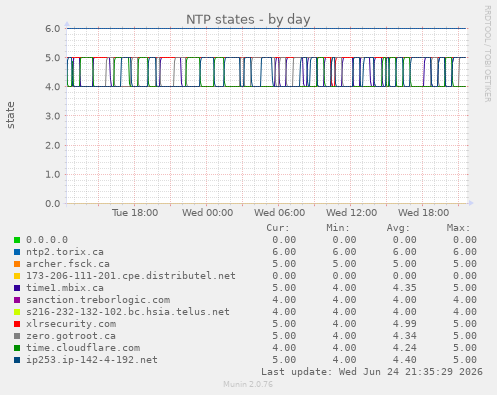Select the sanction.treborlogic.com legend label
The image size is (497, 395).
click(98, 300)
